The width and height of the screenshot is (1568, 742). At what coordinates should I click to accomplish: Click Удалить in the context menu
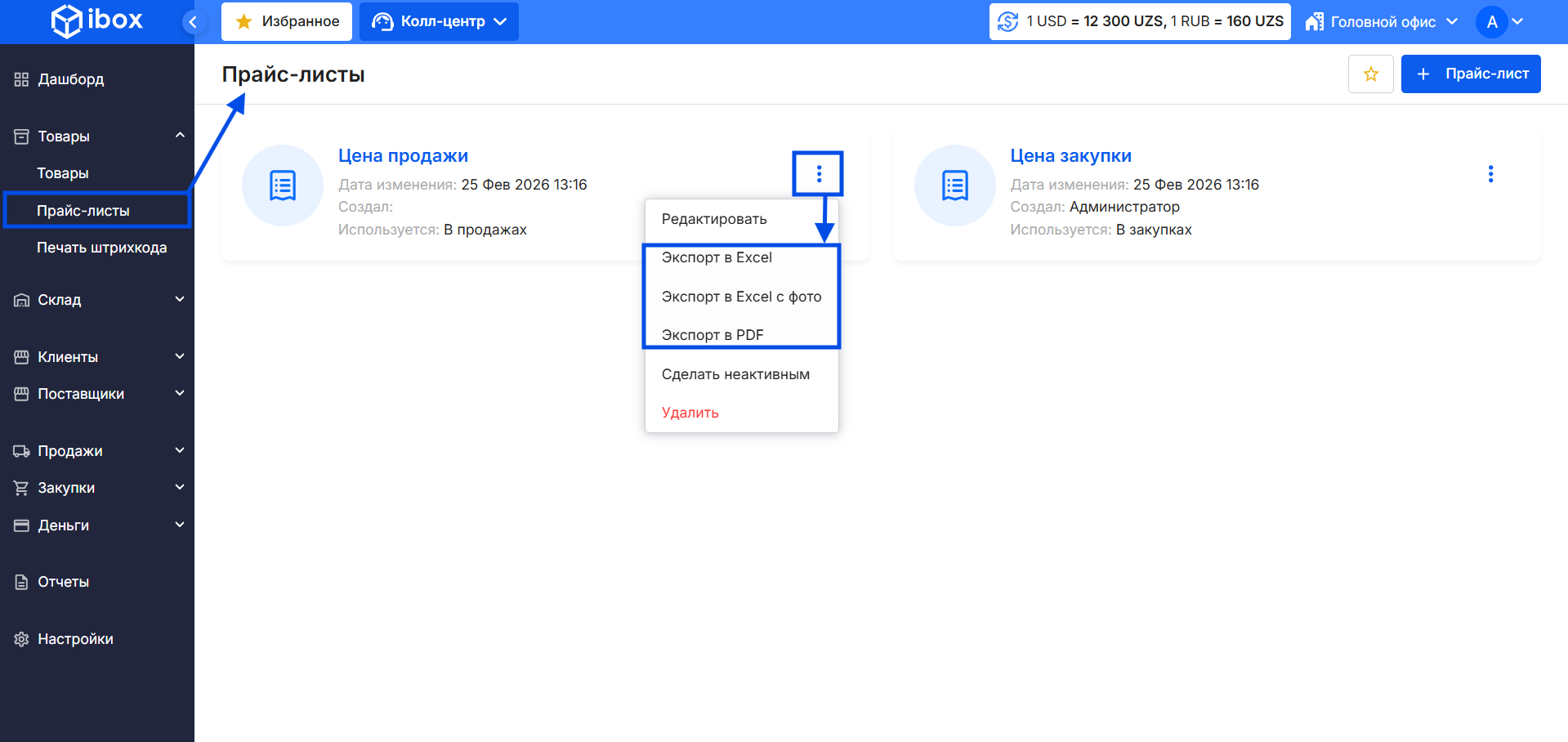(690, 413)
